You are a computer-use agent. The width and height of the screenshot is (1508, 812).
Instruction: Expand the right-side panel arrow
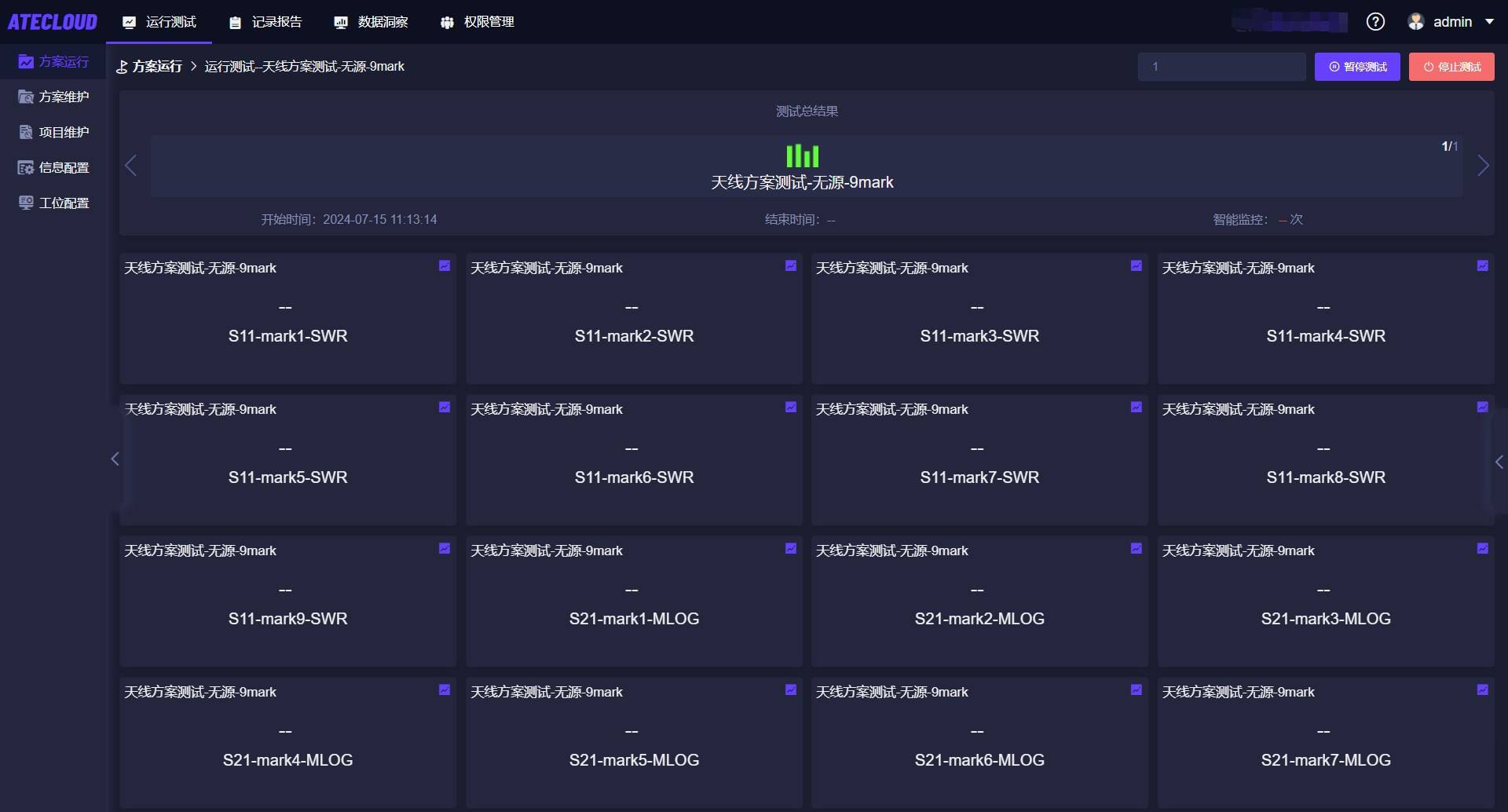click(x=1499, y=463)
